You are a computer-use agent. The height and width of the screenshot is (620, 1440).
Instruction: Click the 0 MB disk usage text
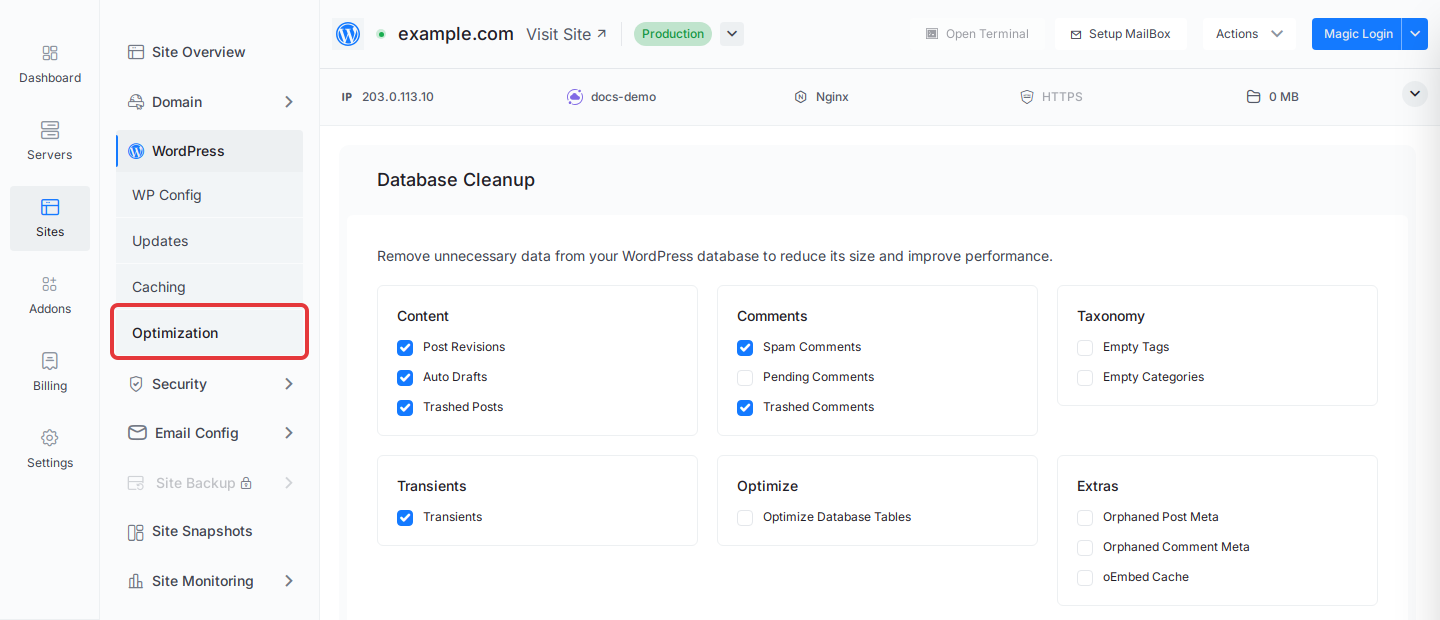click(x=1284, y=97)
